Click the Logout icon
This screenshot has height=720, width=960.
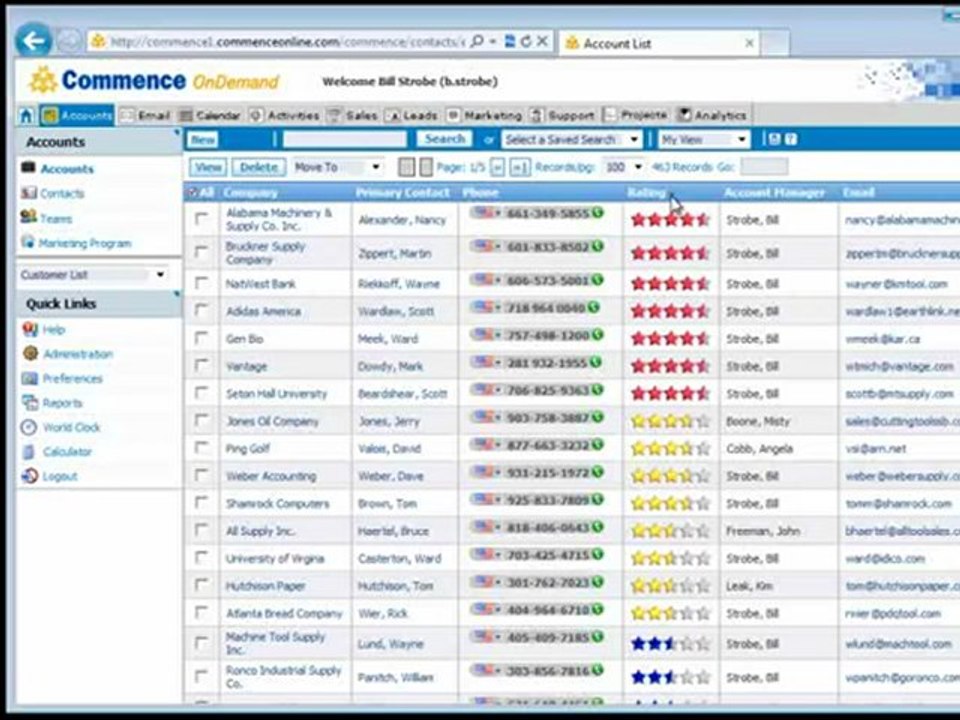[30, 476]
